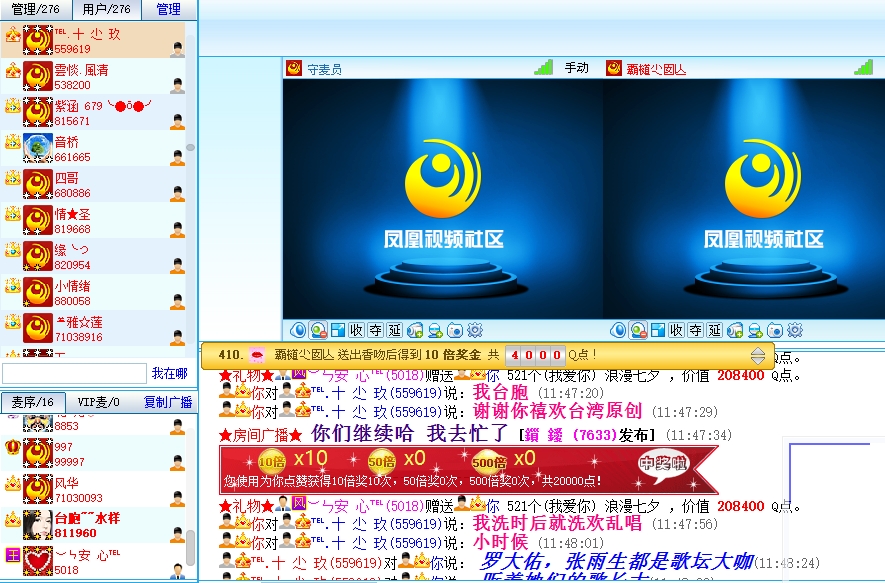Select user 小情绪 880058 in the list
This screenshot has width=885, height=583.
coord(93,293)
